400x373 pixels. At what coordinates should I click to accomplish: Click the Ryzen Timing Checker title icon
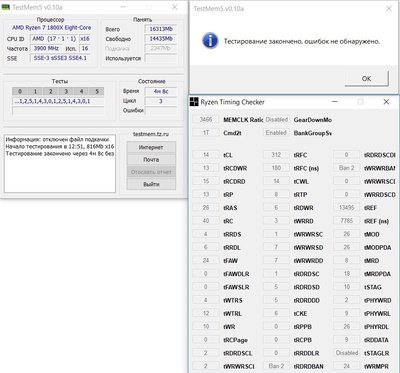[194, 102]
